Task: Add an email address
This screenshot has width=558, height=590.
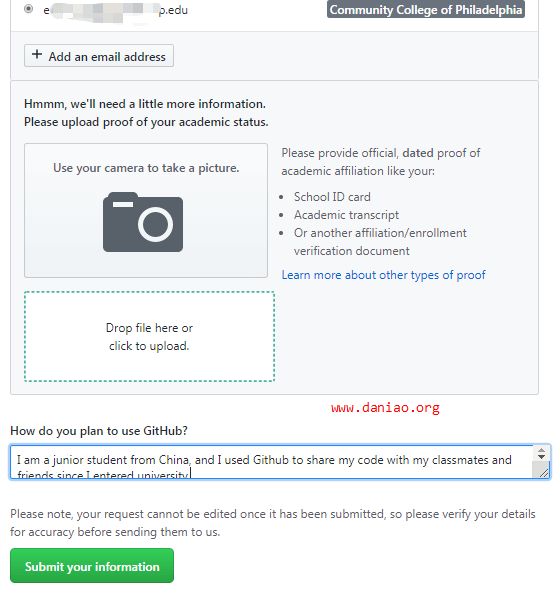Action: point(99,56)
